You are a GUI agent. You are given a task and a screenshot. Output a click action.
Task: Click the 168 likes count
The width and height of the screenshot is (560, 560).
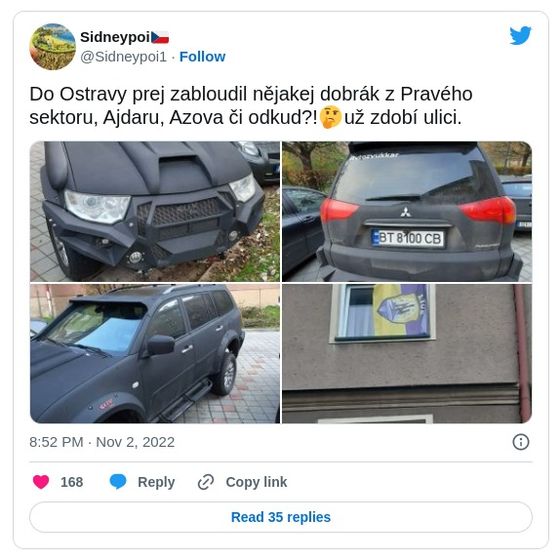pyautogui.click(x=72, y=482)
